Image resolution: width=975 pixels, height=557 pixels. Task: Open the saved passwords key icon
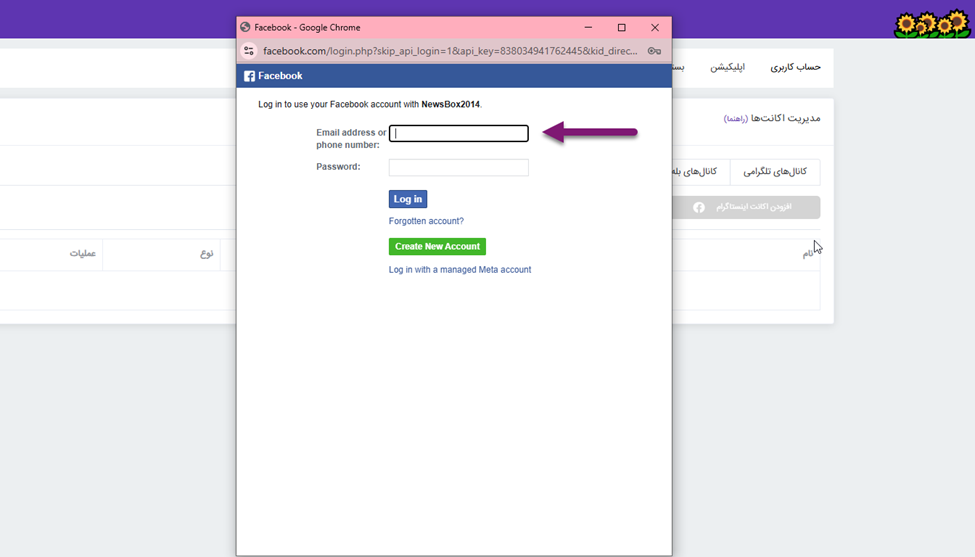(654, 51)
